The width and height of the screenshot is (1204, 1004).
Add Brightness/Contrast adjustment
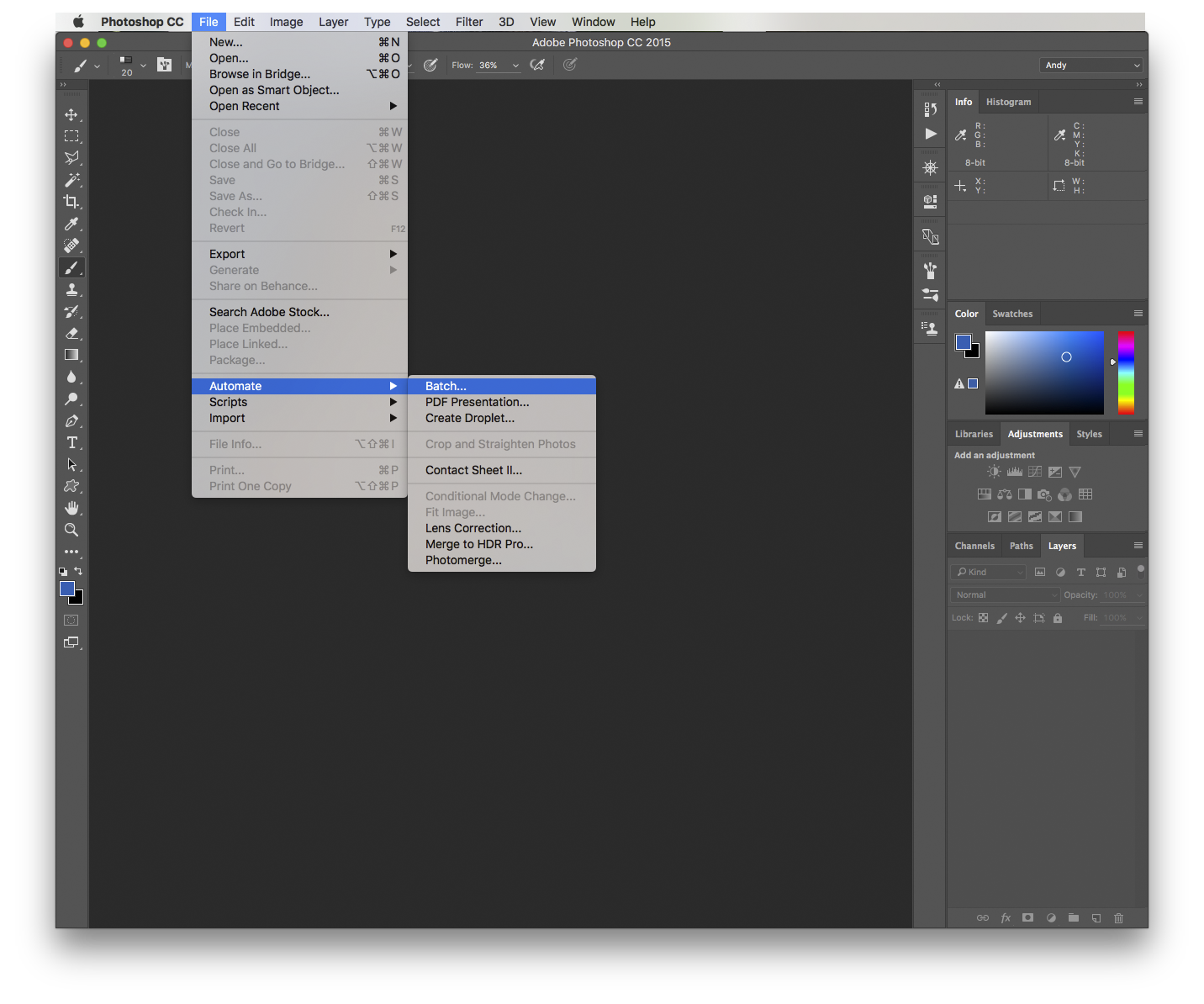(995, 472)
